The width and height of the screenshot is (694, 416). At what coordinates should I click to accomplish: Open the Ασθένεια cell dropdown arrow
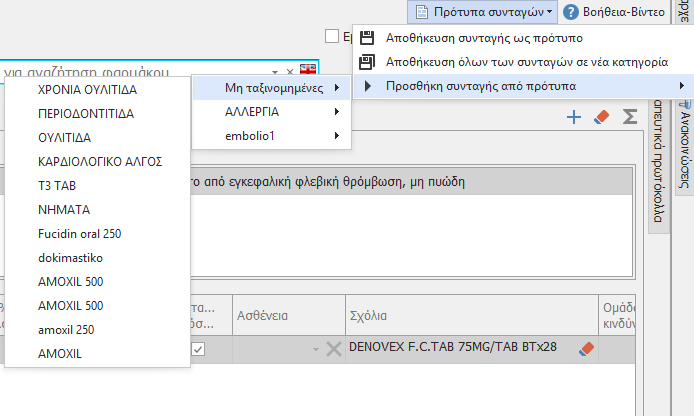[316, 349]
